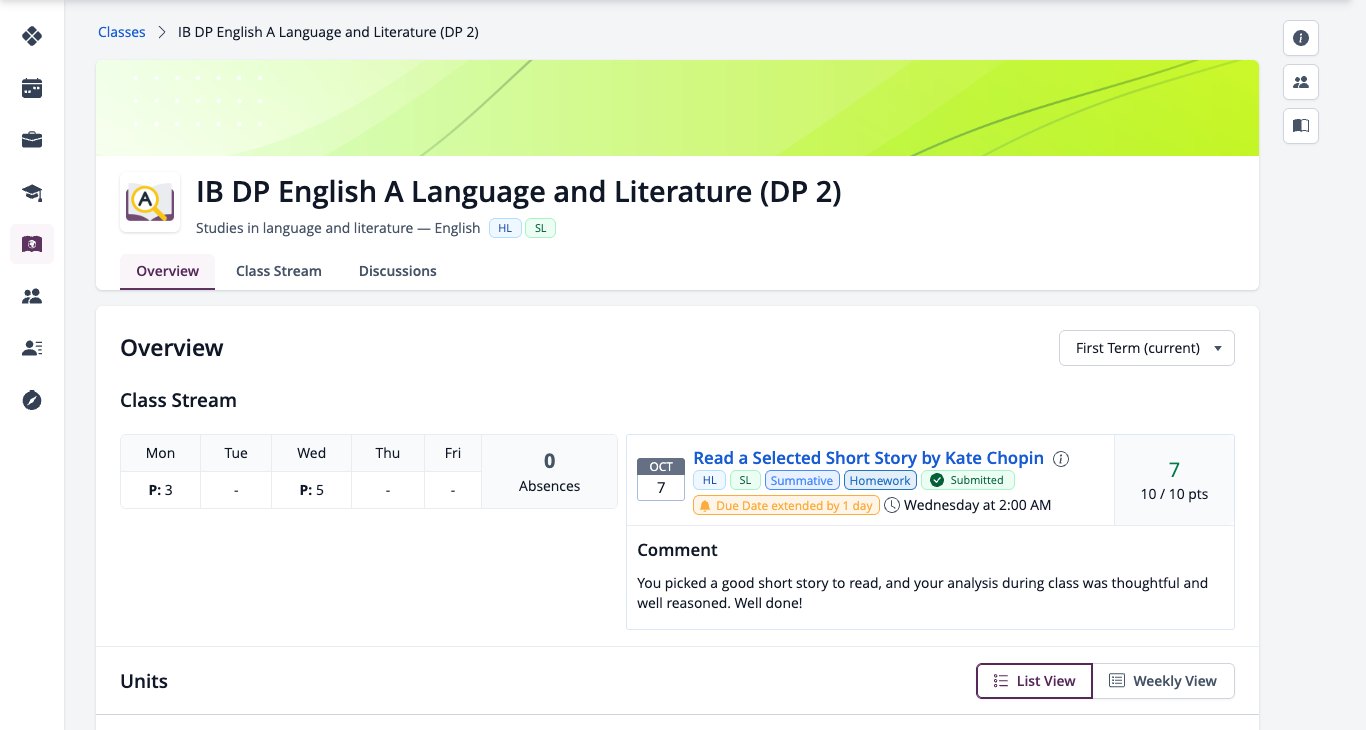Open the Class Stream tab

point(279,271)
